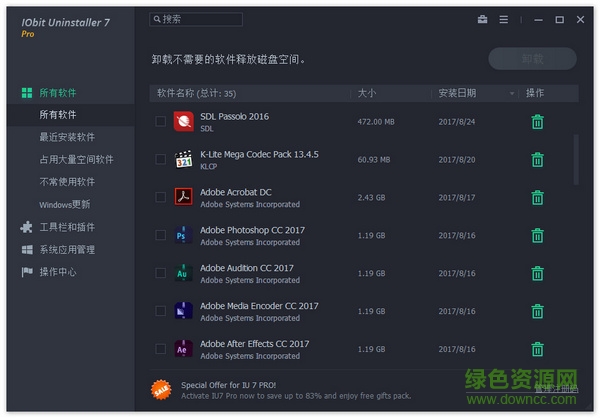
Task: Click the trash icon for SDL Passolo 2016
Action: coord(537,122)
